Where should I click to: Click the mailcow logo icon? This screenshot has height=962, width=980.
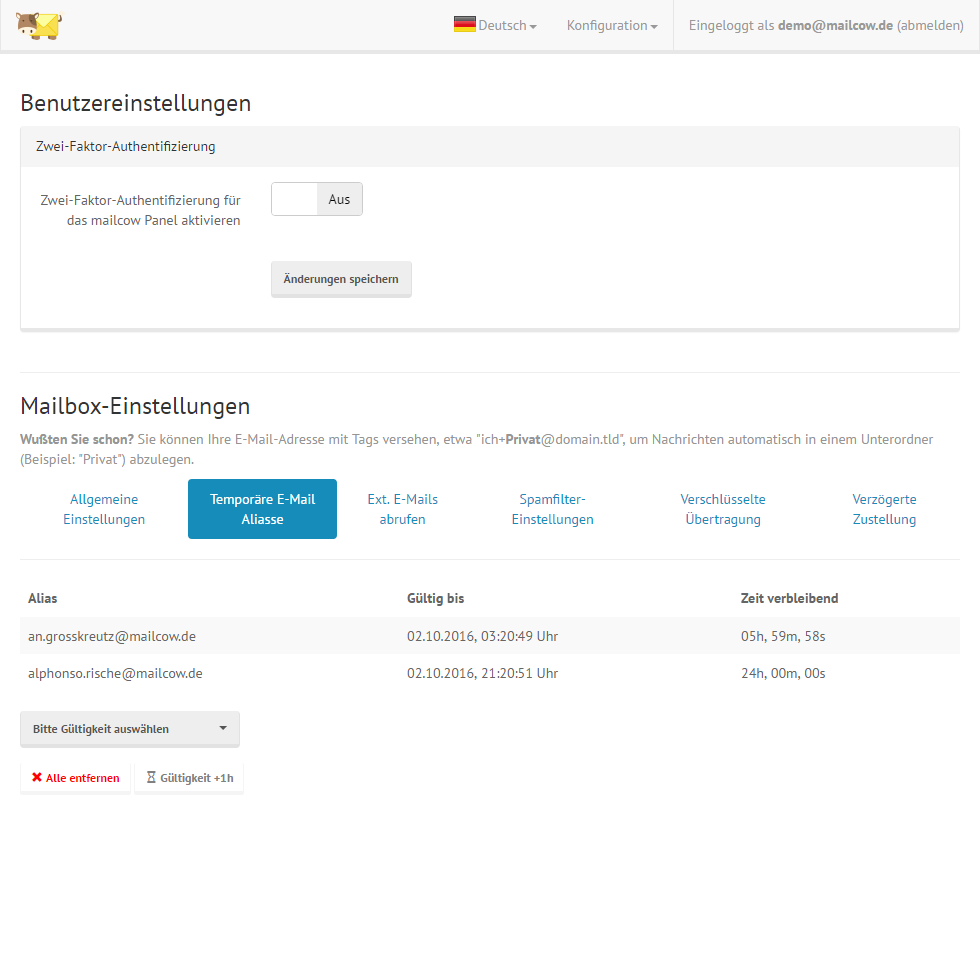click(x=39, y=26)
